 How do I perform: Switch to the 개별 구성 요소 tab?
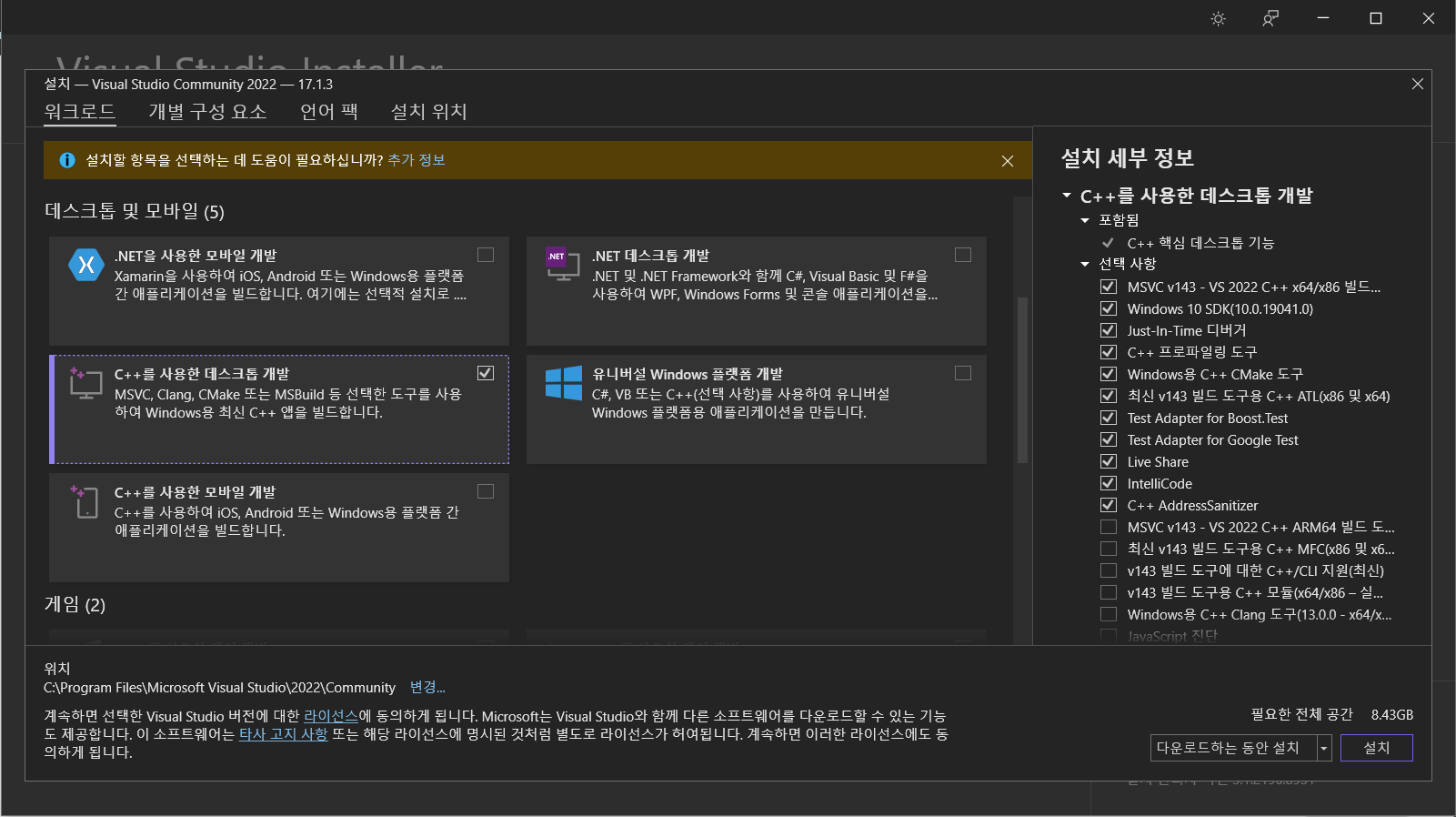coord(208,111)
